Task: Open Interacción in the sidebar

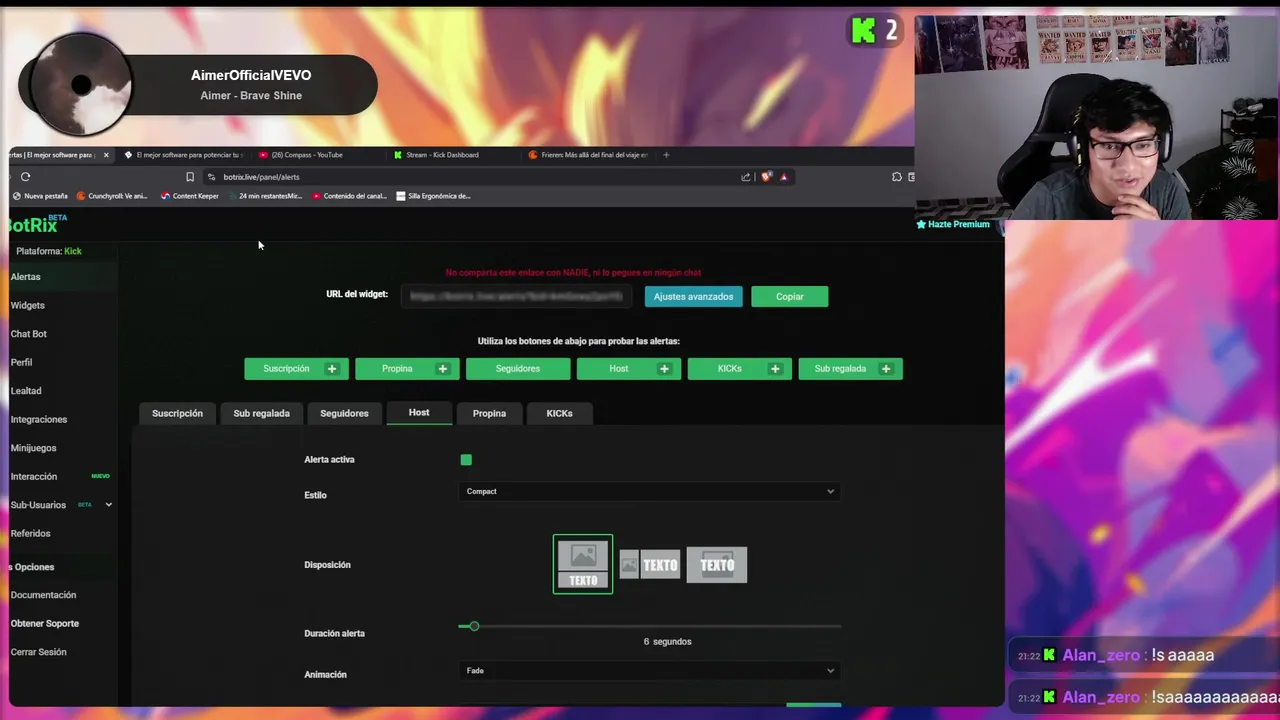Action: pos(34,477)
